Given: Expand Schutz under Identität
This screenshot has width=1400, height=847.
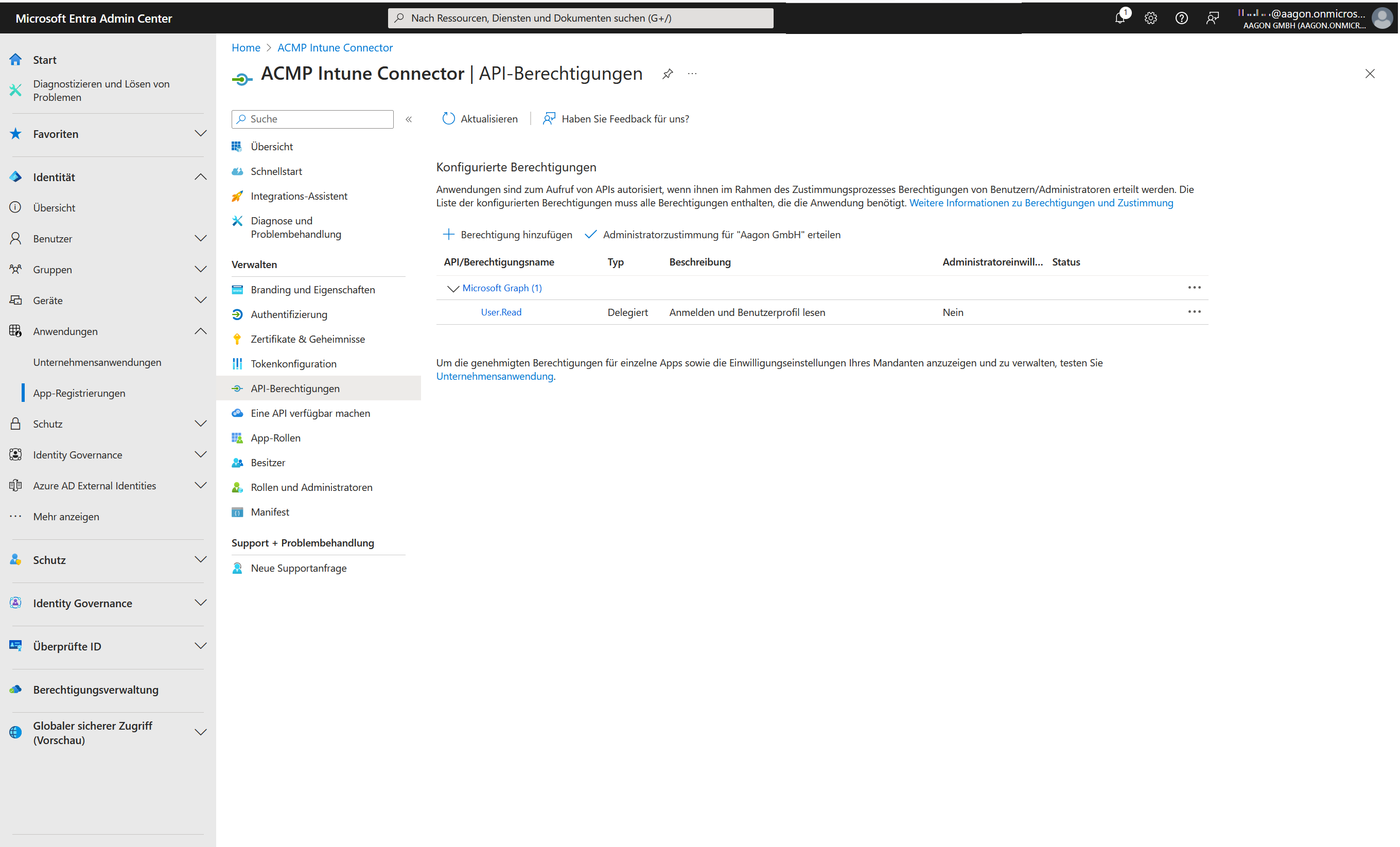Looking at the screenshot, I should (x=200, y=424).
